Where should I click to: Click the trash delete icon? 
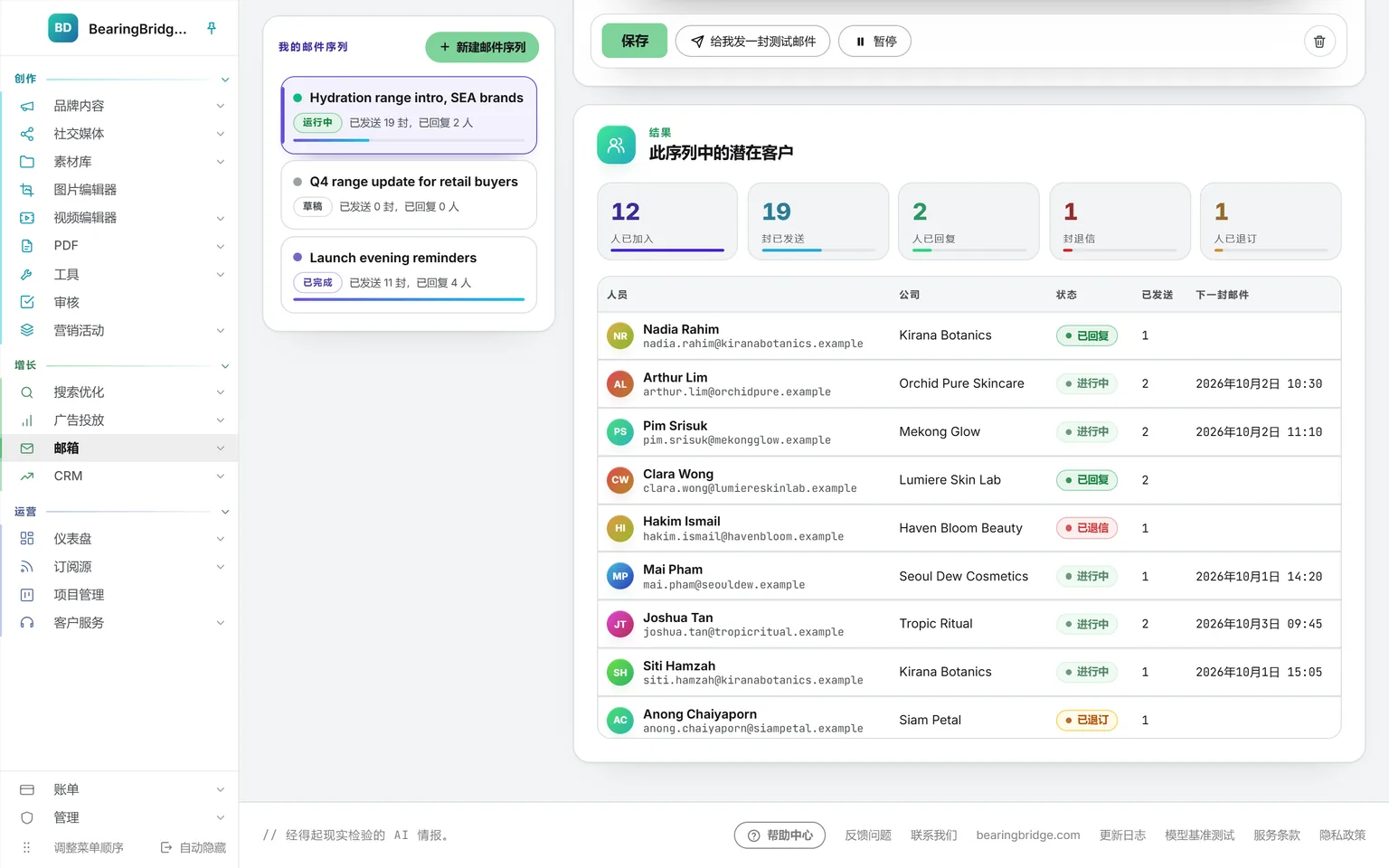tap(1319, 42)
